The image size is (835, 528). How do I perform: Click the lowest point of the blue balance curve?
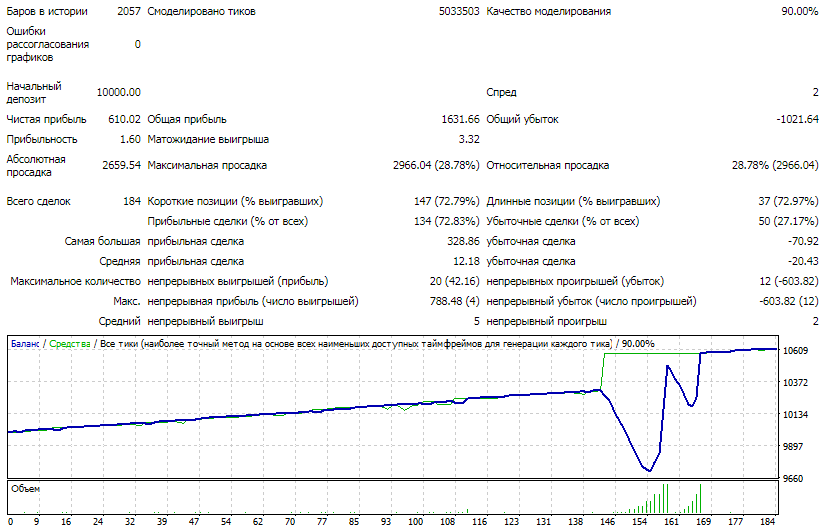click(650, 470)
